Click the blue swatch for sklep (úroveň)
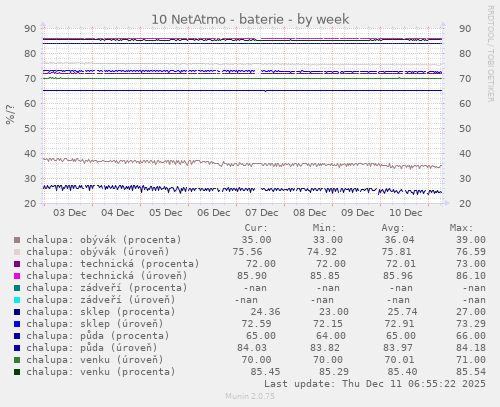This screenshot has width=500, height=407. tap(17, 324)
